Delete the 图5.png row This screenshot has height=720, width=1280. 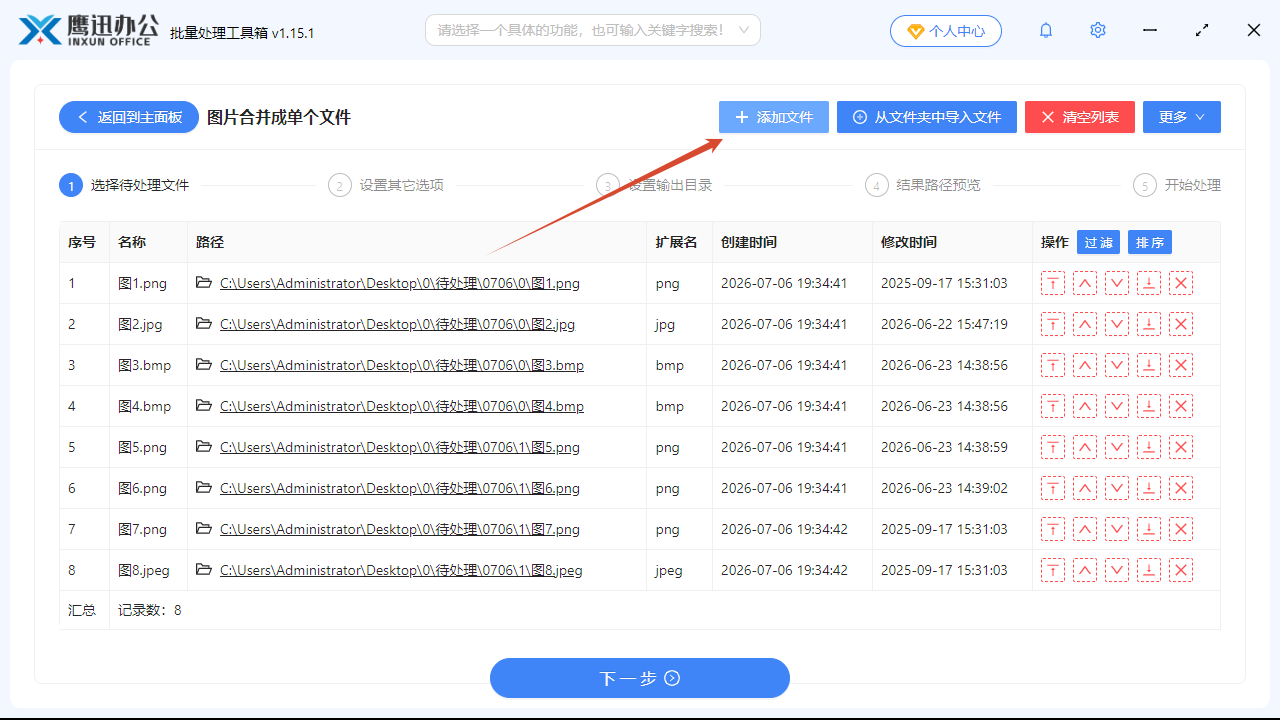1181,447
